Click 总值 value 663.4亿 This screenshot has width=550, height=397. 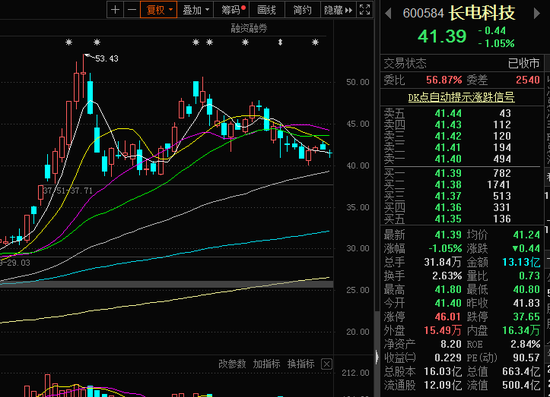pos(521,371)
